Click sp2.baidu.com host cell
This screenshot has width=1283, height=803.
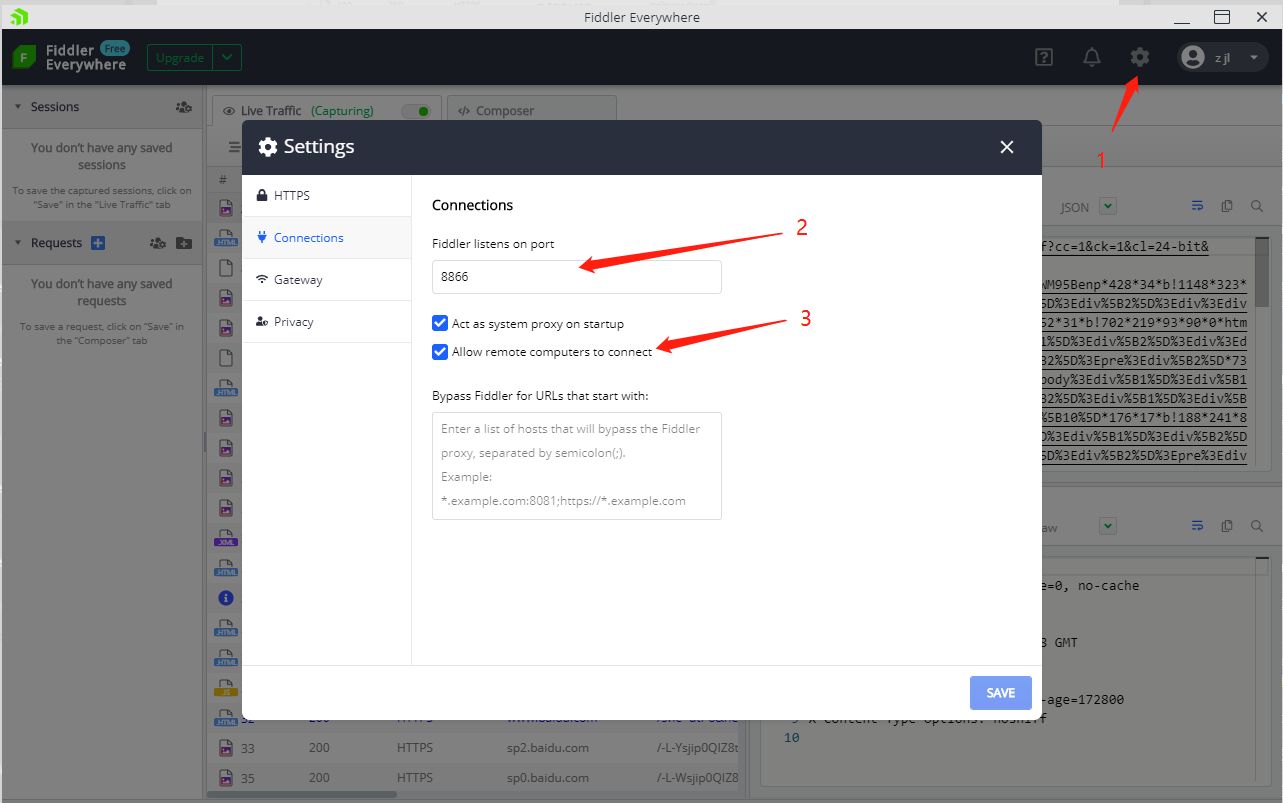(548, 748)
